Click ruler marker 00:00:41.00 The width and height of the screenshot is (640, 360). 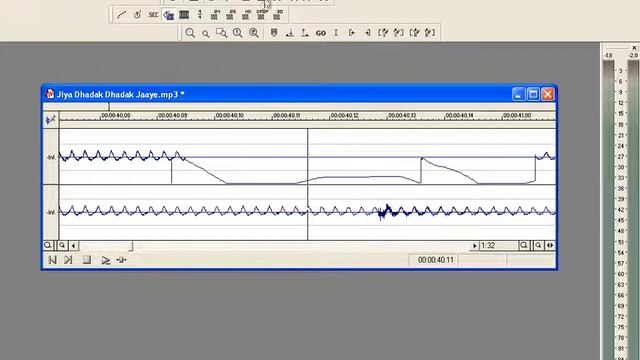pos(517,116)
